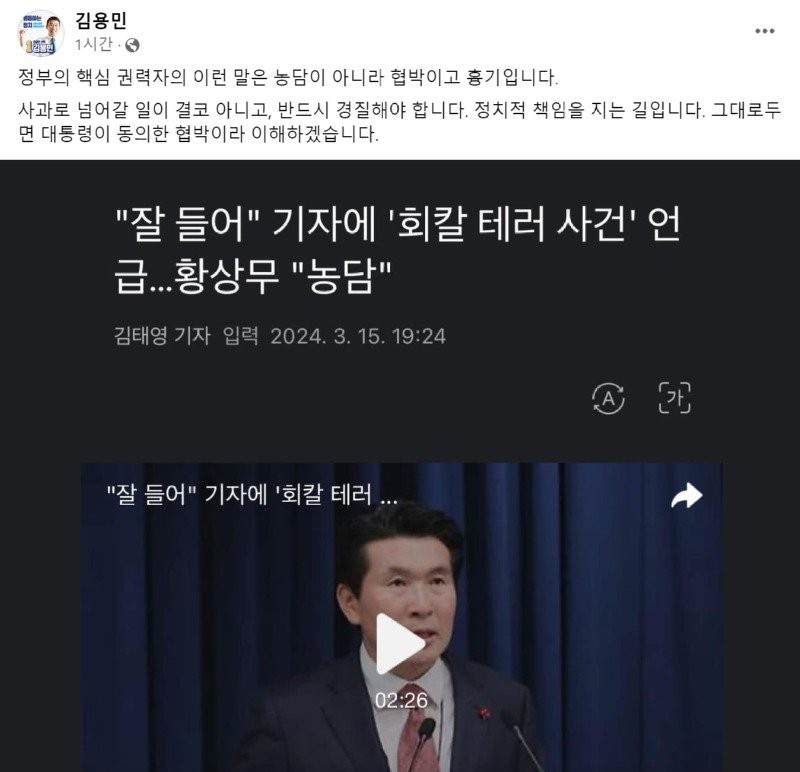This screenshot has height=772, width=800.
Task: Click the 1시간 post timestamp
Action: (93, 45)
